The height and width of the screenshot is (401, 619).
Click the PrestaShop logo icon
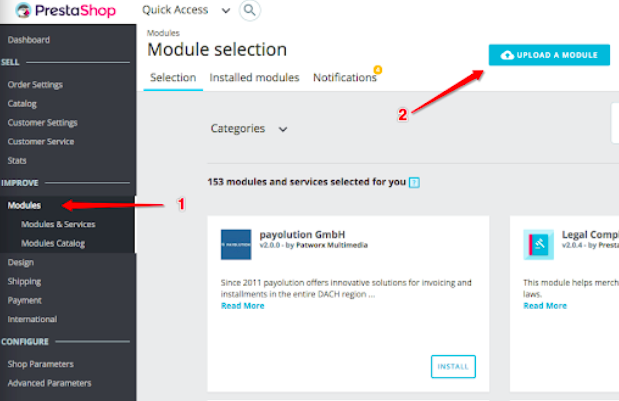coord(21,10)
